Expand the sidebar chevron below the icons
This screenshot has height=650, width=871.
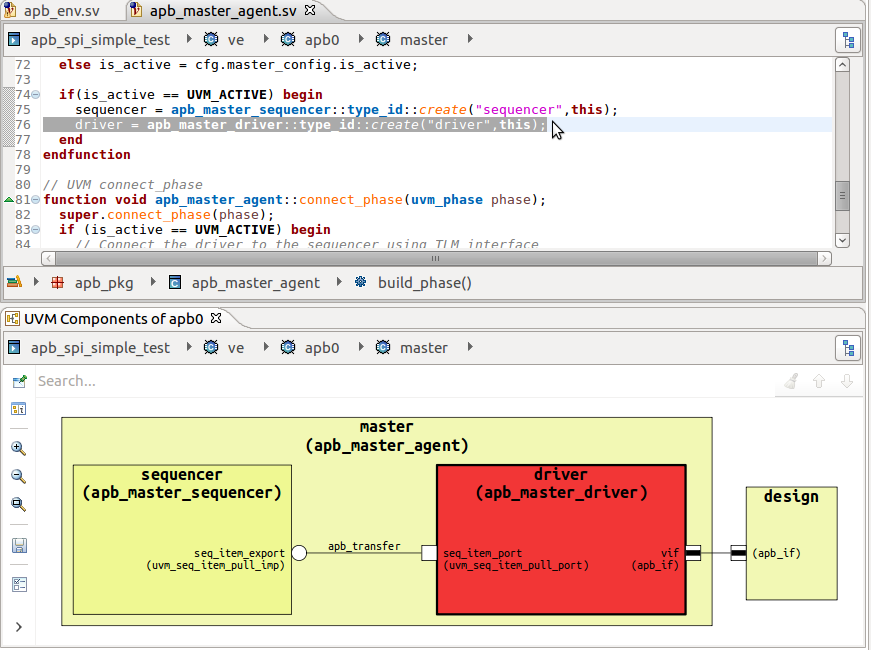click(18, 627)
